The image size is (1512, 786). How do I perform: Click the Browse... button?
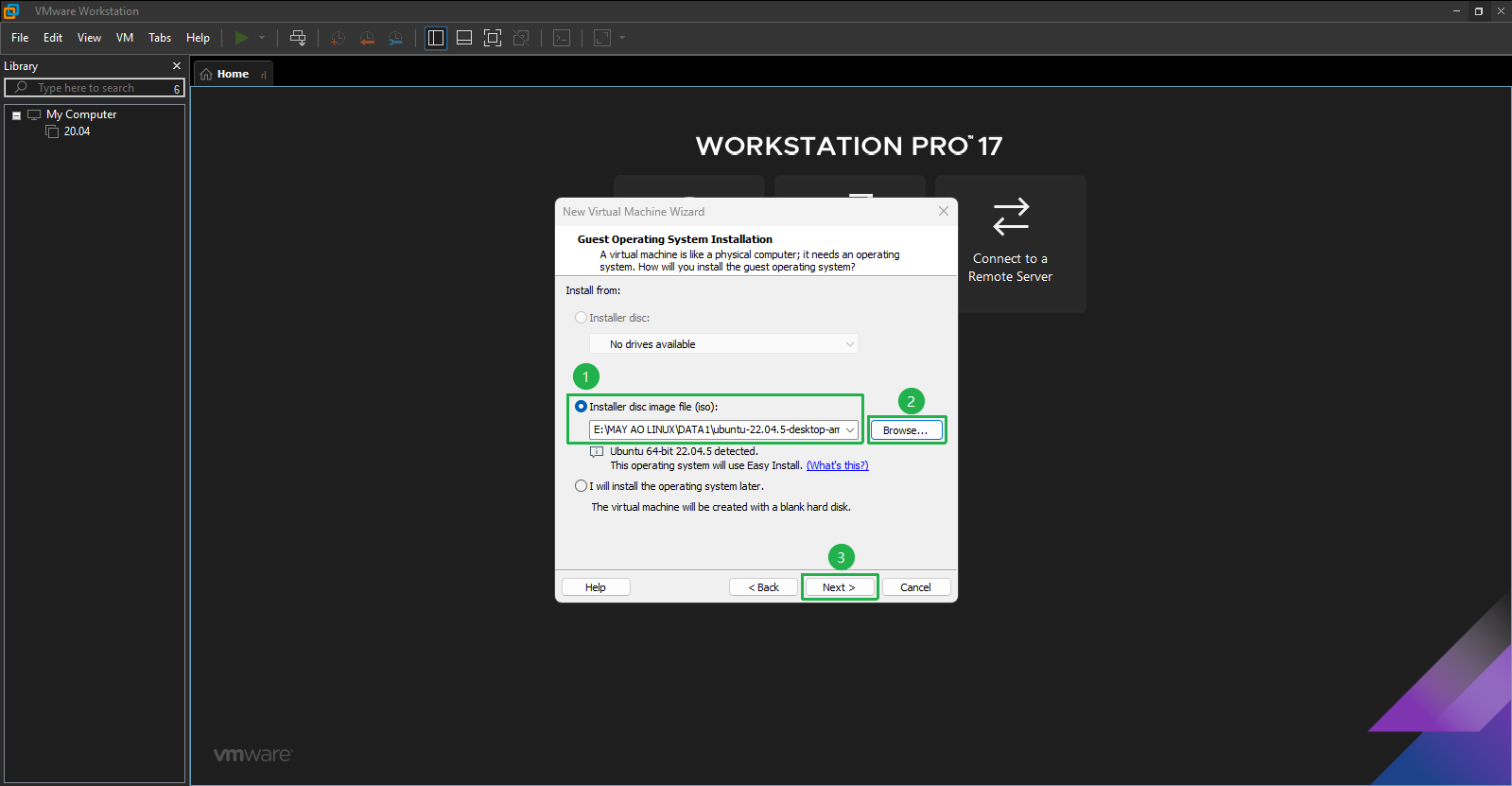[x=905, y=430]
